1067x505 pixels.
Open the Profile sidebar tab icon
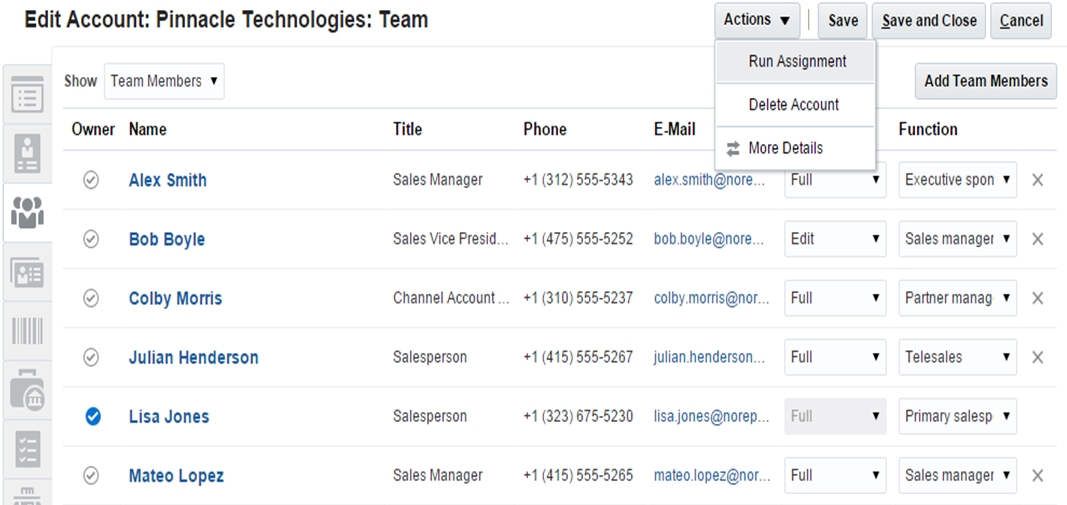coord(27,153)
